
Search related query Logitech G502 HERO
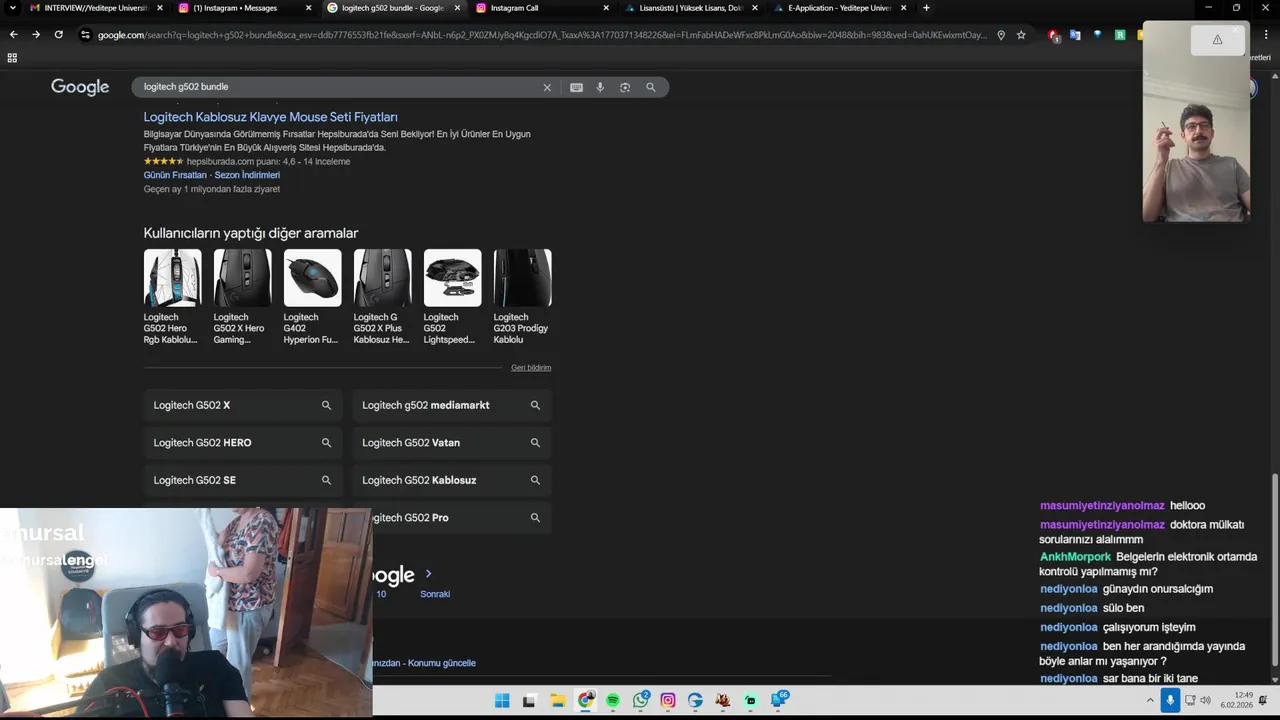pos(243,443)
